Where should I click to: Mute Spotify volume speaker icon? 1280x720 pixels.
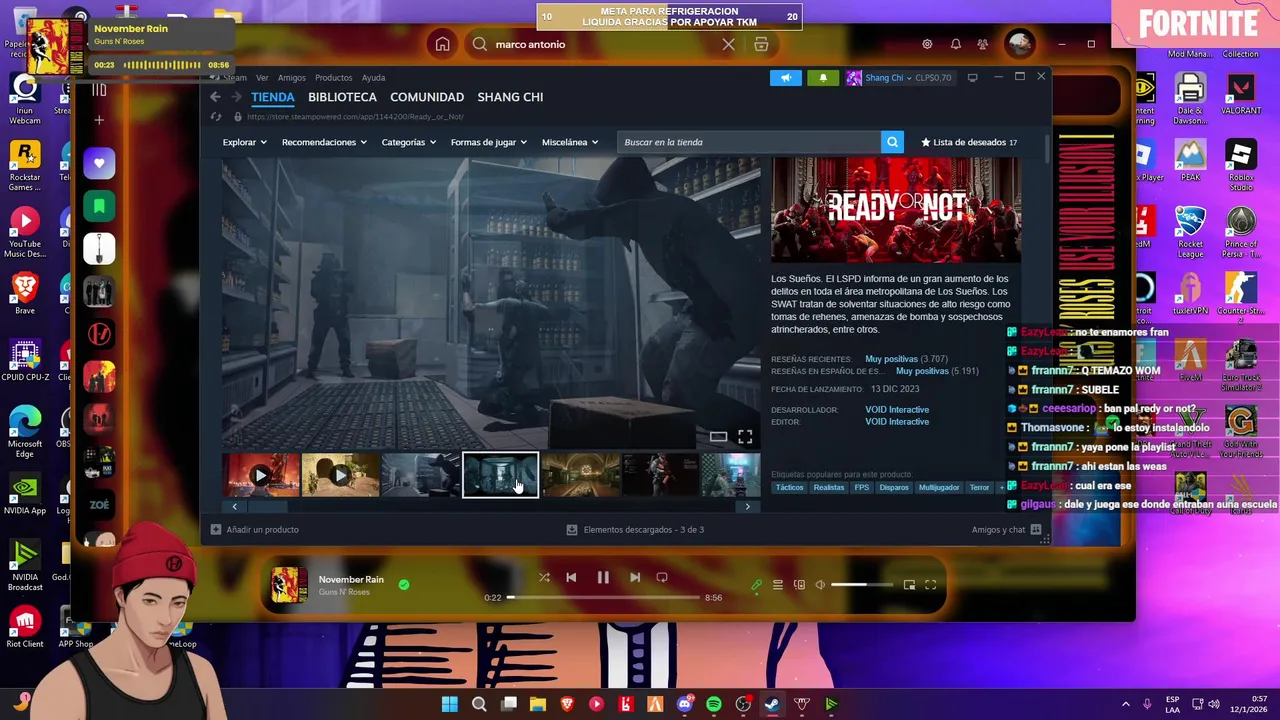tap(820, 585)
